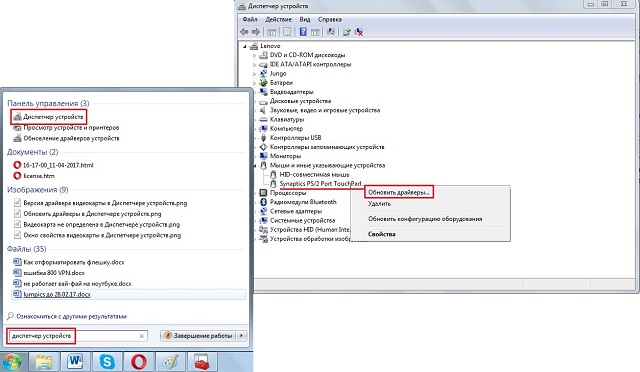
Task: Click the Windows Start orb
Action: [11, 362]
